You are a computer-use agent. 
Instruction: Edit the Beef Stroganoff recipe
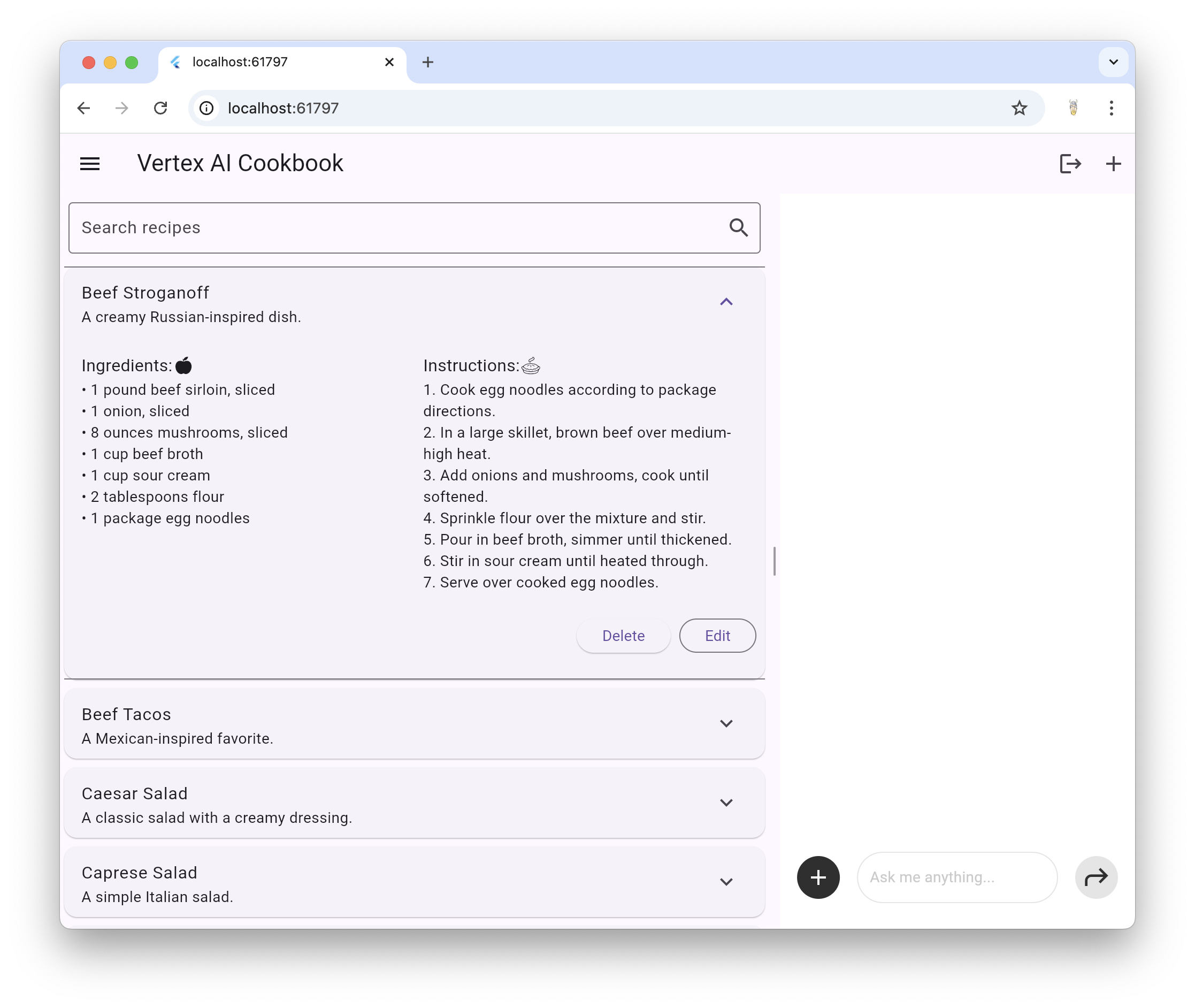point(717,636)
